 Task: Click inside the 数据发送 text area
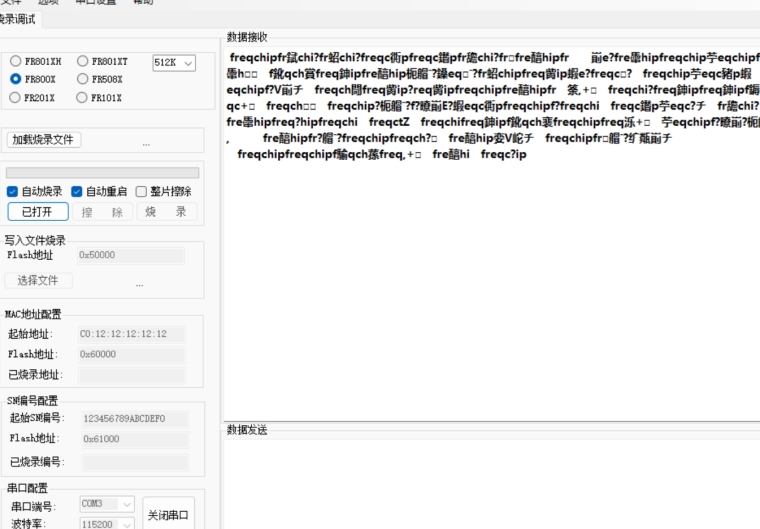pyautogui.click(x=490, y=480)
